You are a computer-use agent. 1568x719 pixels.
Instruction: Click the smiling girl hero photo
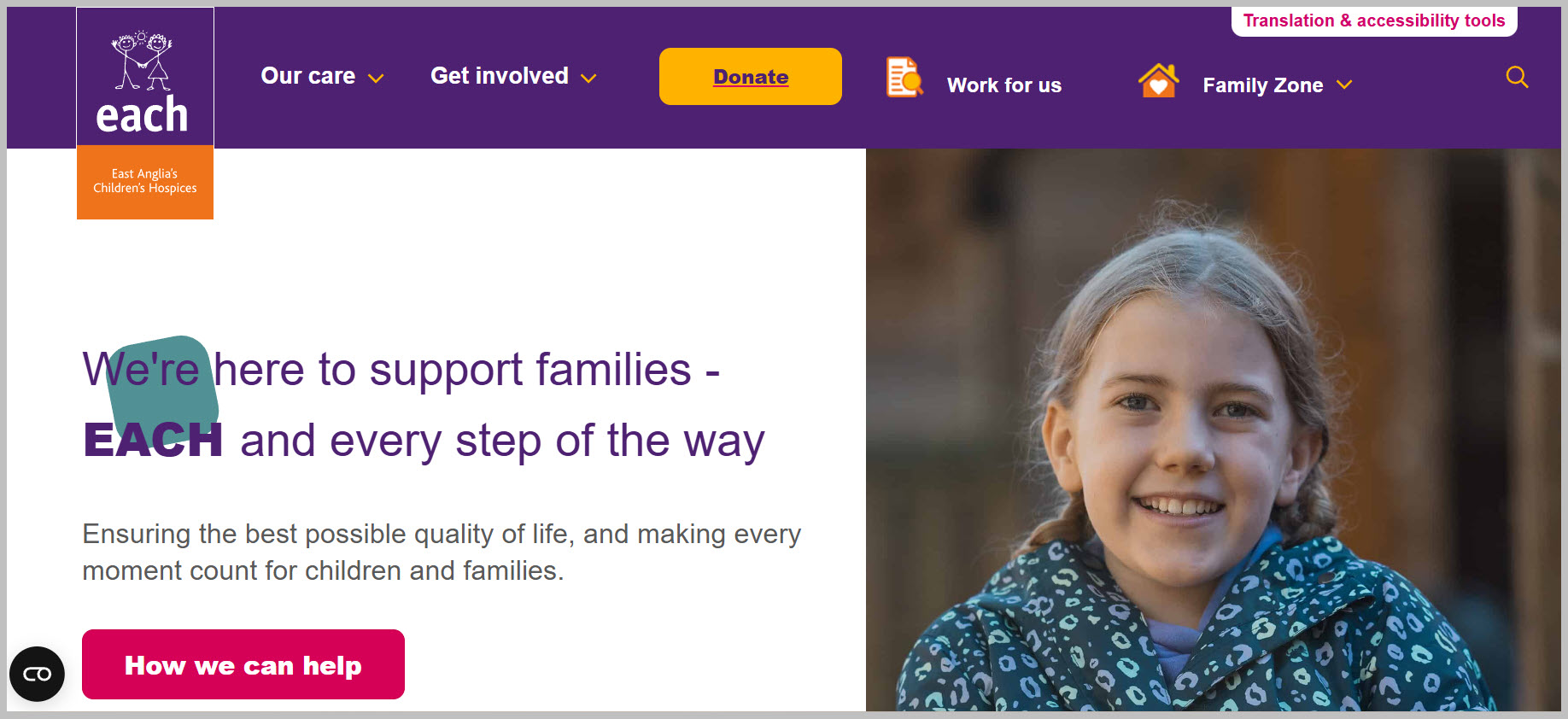click(x=1214, y=430)
